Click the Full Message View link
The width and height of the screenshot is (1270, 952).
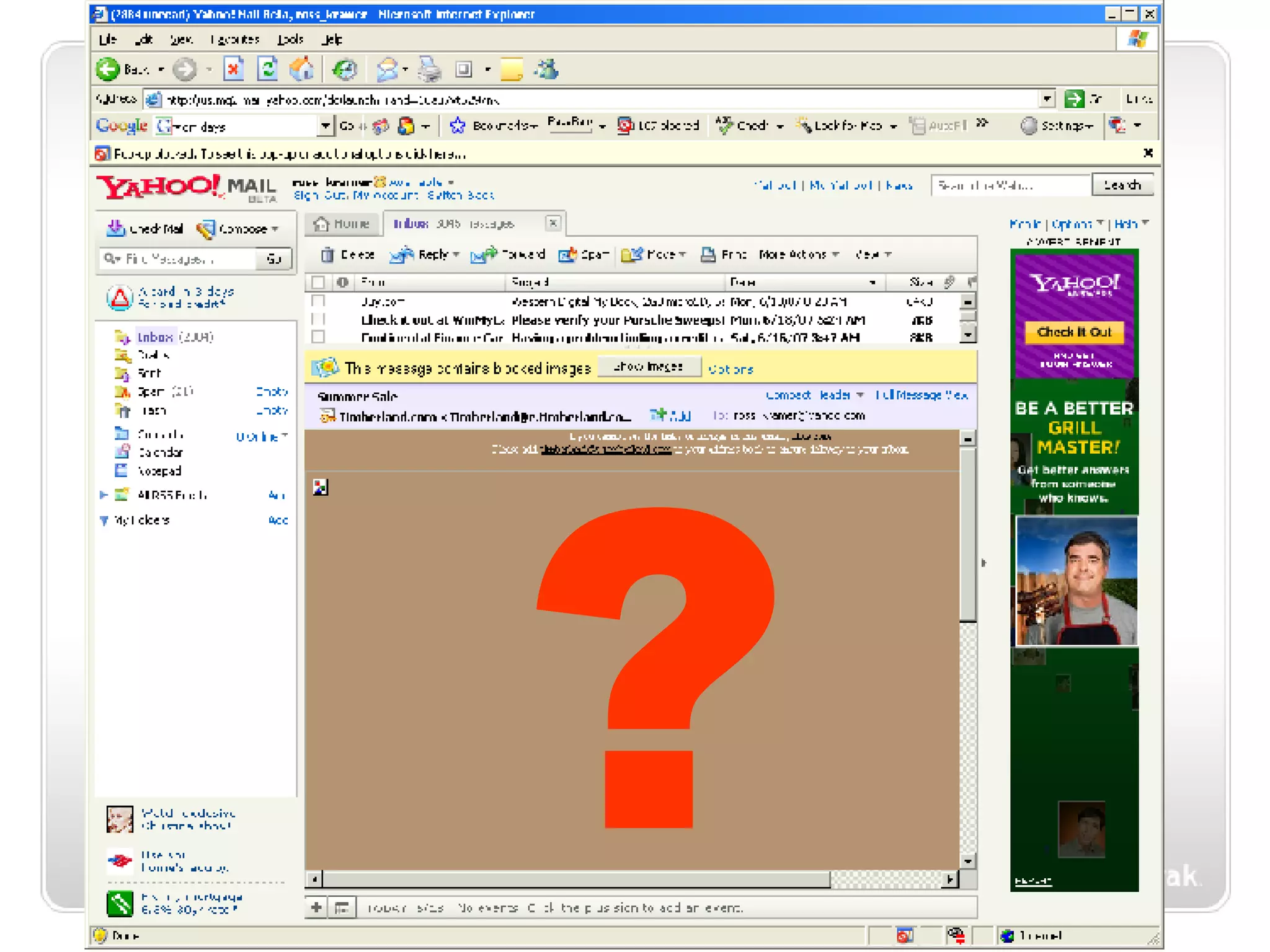[921, 395]
